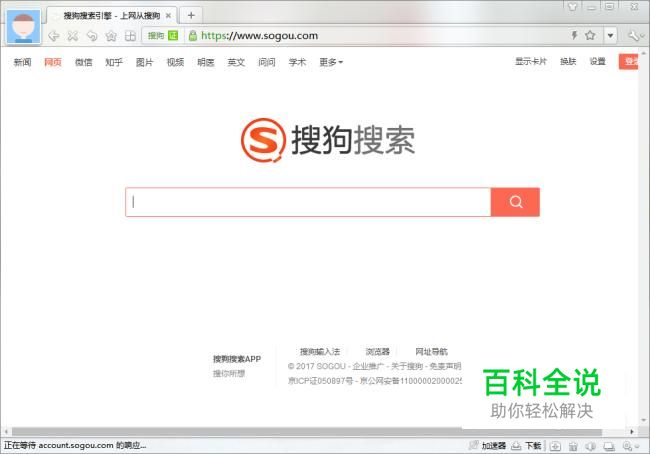Click the lightning speed mode icon
650x454 pixels.
tap(574, 35)
